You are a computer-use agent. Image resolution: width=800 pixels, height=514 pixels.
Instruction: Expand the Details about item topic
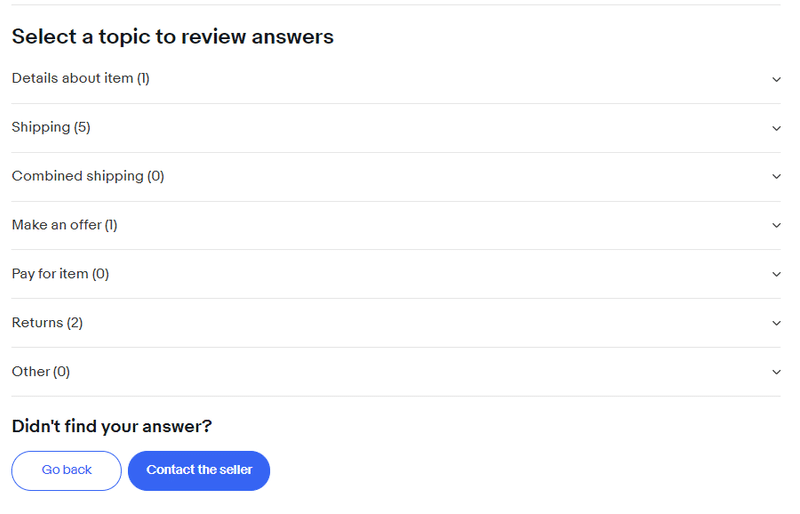[x=80, y=78]
